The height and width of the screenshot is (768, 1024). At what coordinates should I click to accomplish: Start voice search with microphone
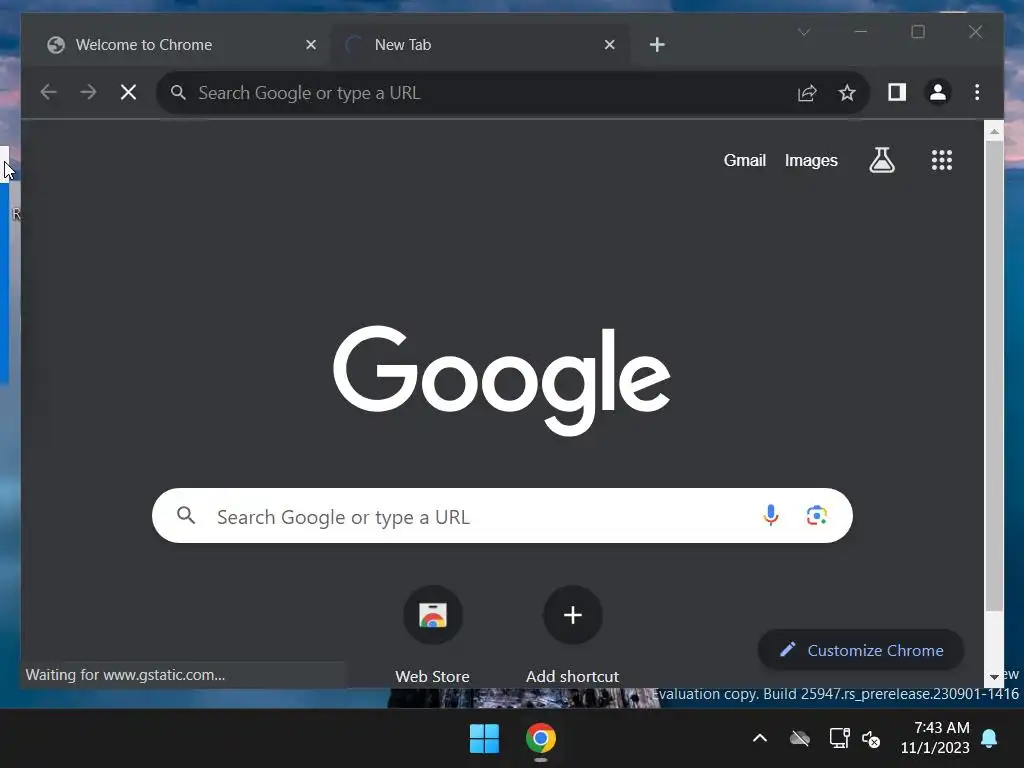click(771, 515)
